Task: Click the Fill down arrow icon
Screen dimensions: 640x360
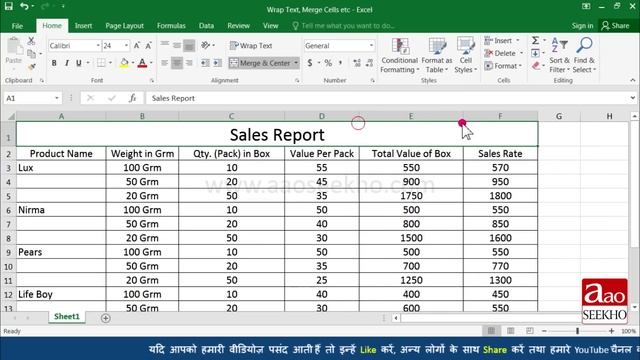Action: click(535, 53)
